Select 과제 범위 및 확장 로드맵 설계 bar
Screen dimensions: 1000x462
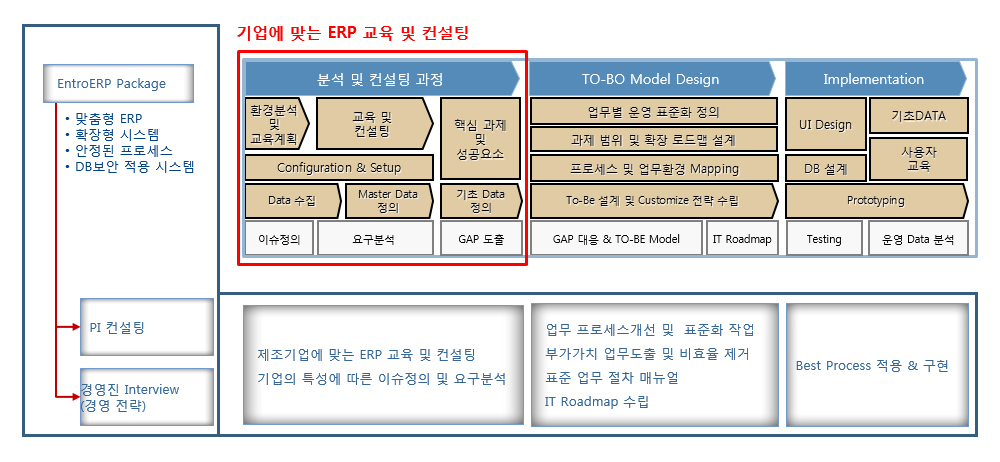654,139
